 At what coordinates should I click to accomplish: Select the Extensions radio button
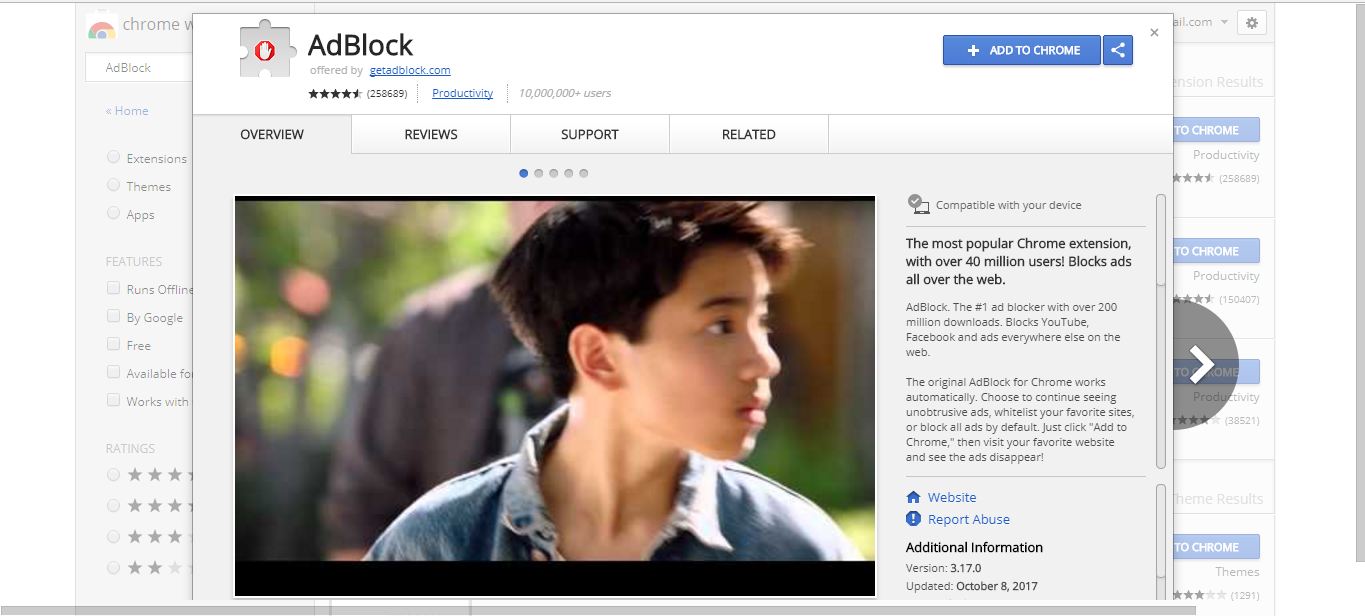coord(113,157)
